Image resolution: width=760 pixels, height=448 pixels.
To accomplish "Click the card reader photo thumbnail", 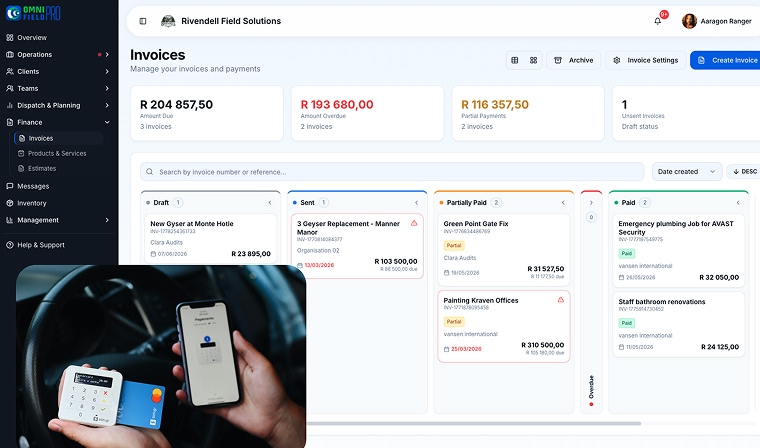I will click(x=161, y=356).
